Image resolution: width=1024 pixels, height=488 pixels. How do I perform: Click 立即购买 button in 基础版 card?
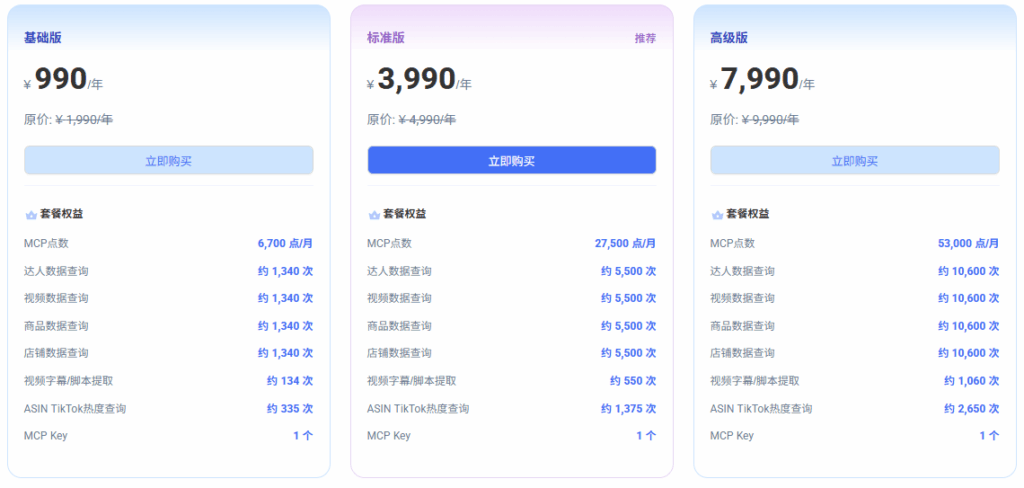coord(168,160)
